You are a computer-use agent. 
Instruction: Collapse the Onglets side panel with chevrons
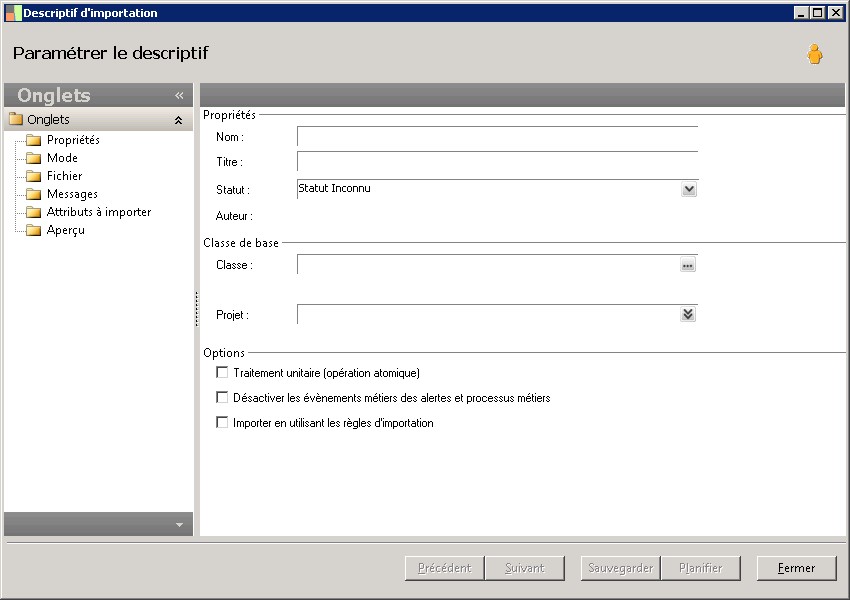click(179, 96)
